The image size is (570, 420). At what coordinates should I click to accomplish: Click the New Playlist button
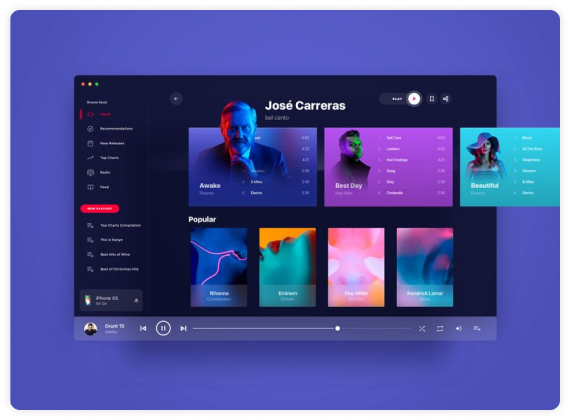pos(100,208)
